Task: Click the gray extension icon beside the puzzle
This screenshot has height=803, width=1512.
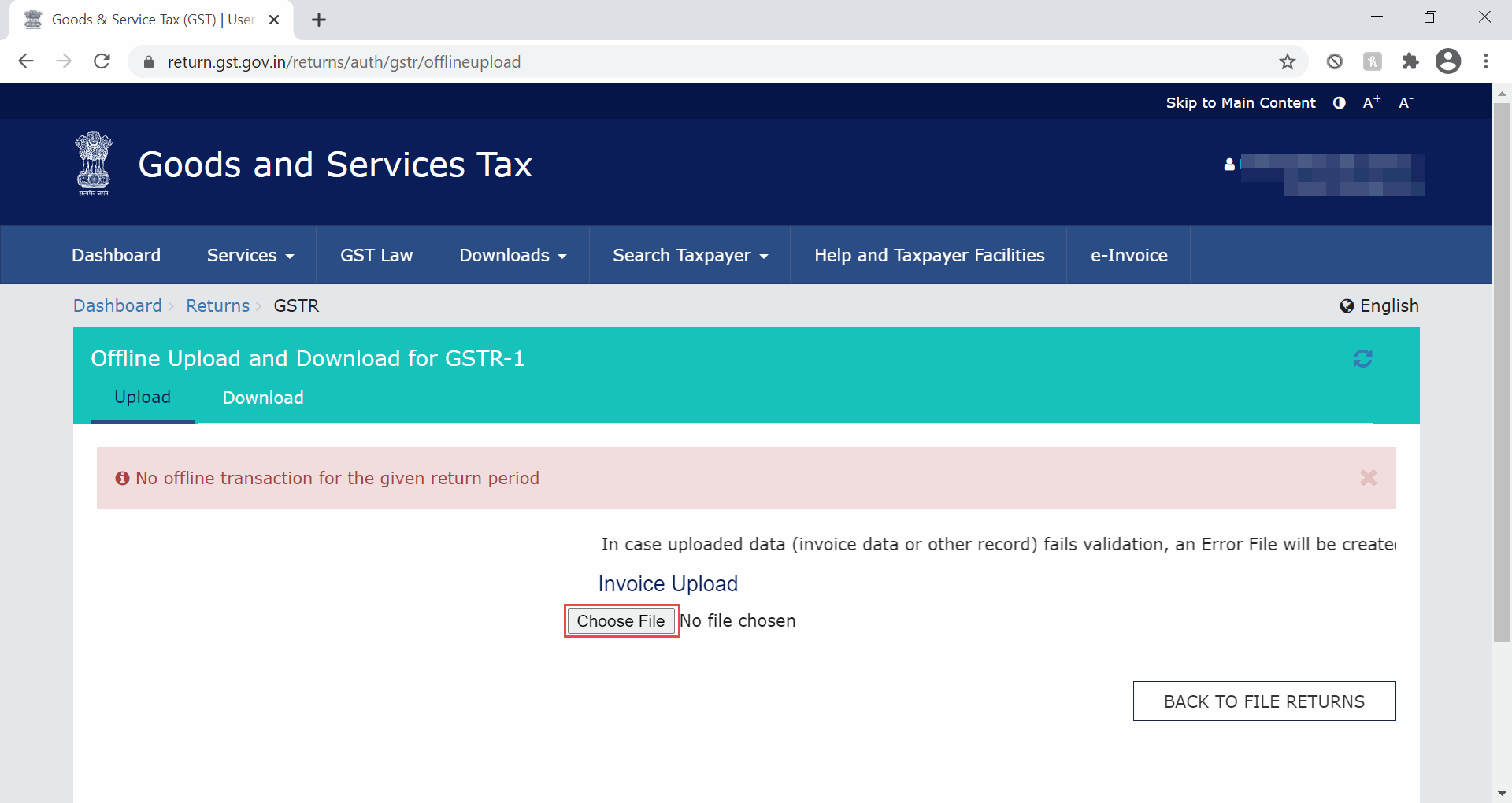Action: (1373, 61)
